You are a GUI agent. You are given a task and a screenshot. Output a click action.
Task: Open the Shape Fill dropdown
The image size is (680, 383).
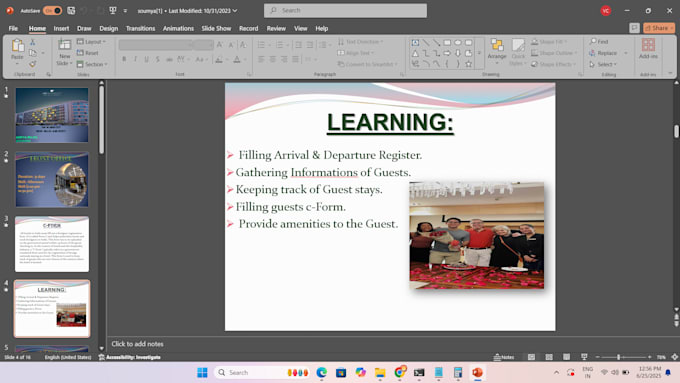(x=549, y=42)
